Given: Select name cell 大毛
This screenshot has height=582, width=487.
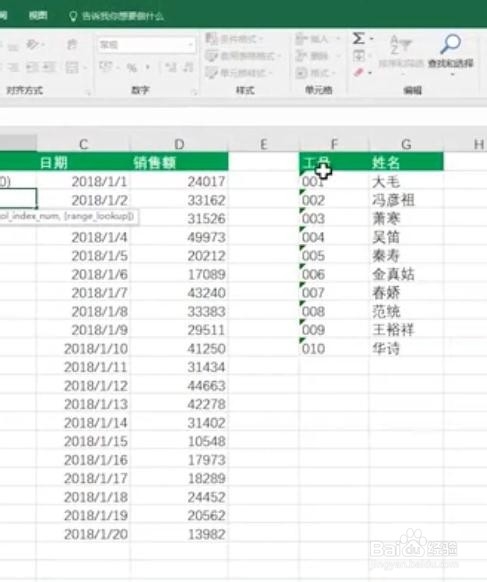Looking at the screenshot, I should click(x=406, y=181).
